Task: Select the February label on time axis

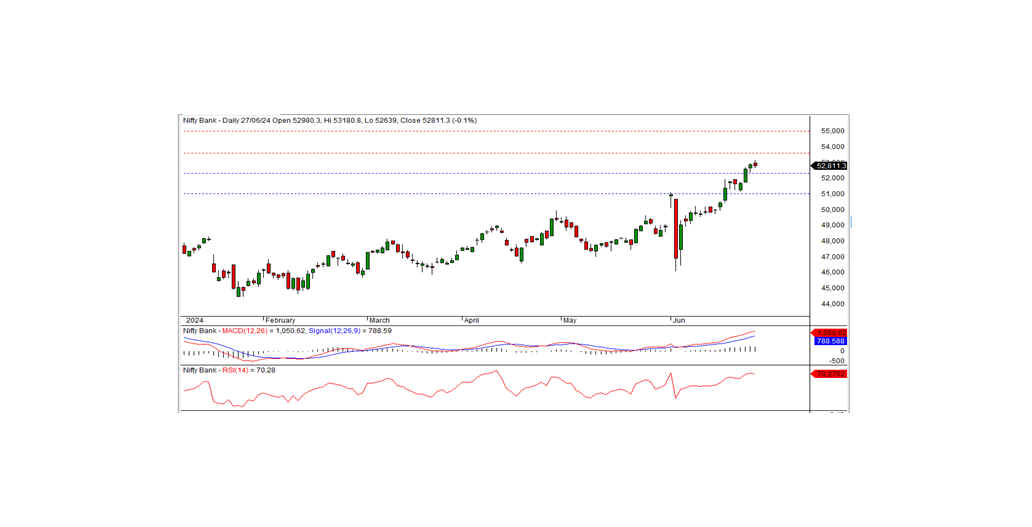Action: (x=280, y=320)
